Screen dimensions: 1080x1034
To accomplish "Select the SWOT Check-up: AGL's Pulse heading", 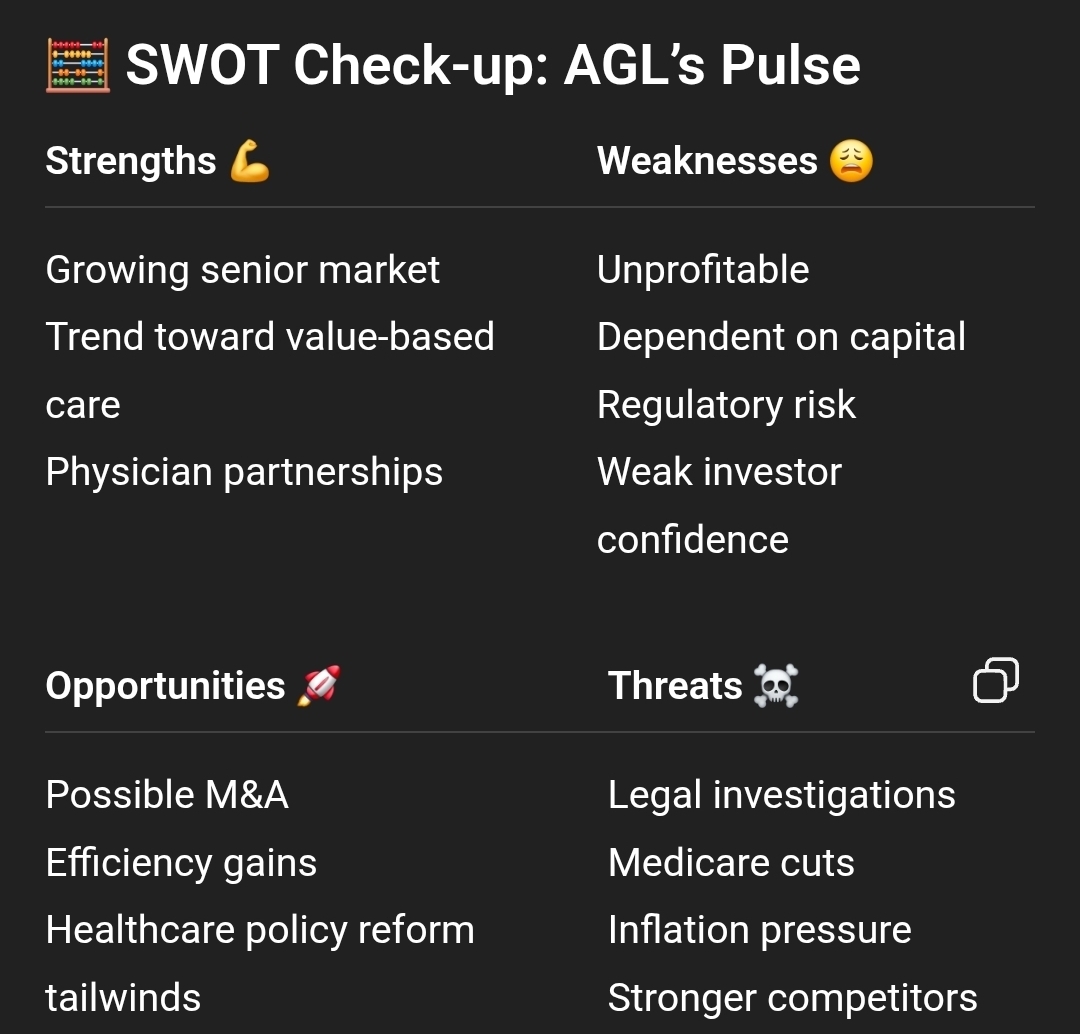I will point(492,65).
